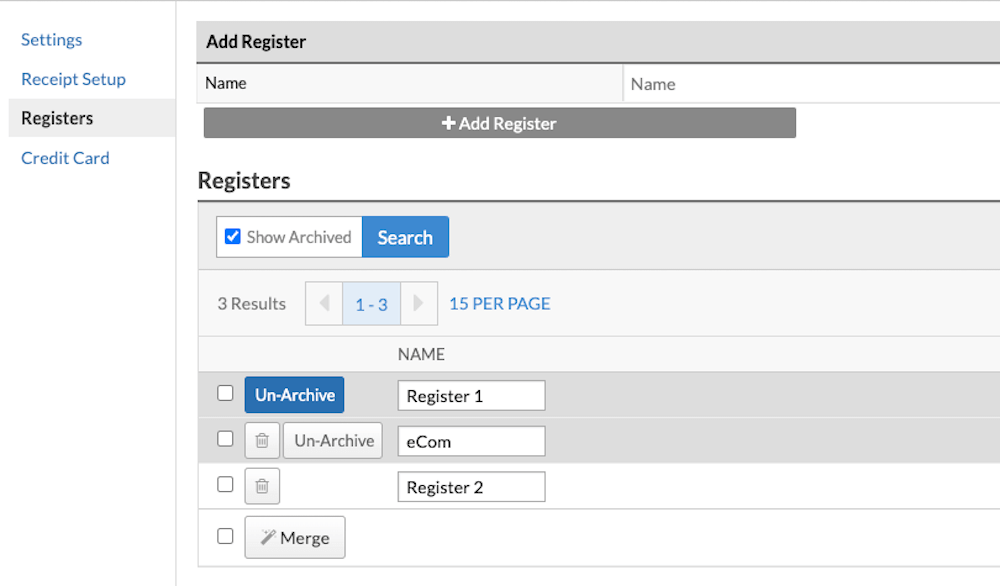This screenshot has height=586, width=1000.
Task: Go to next results page arrow
Action: coord(419,304)
